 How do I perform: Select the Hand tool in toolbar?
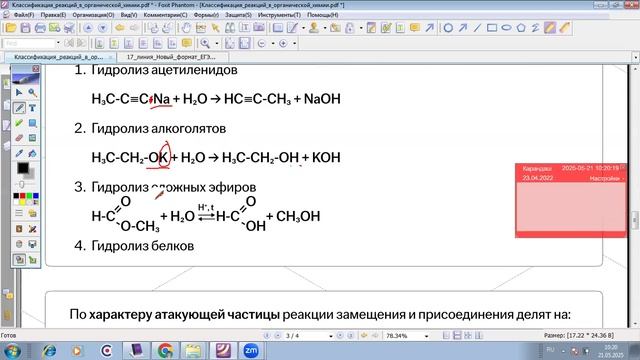(x=186, y=28)
